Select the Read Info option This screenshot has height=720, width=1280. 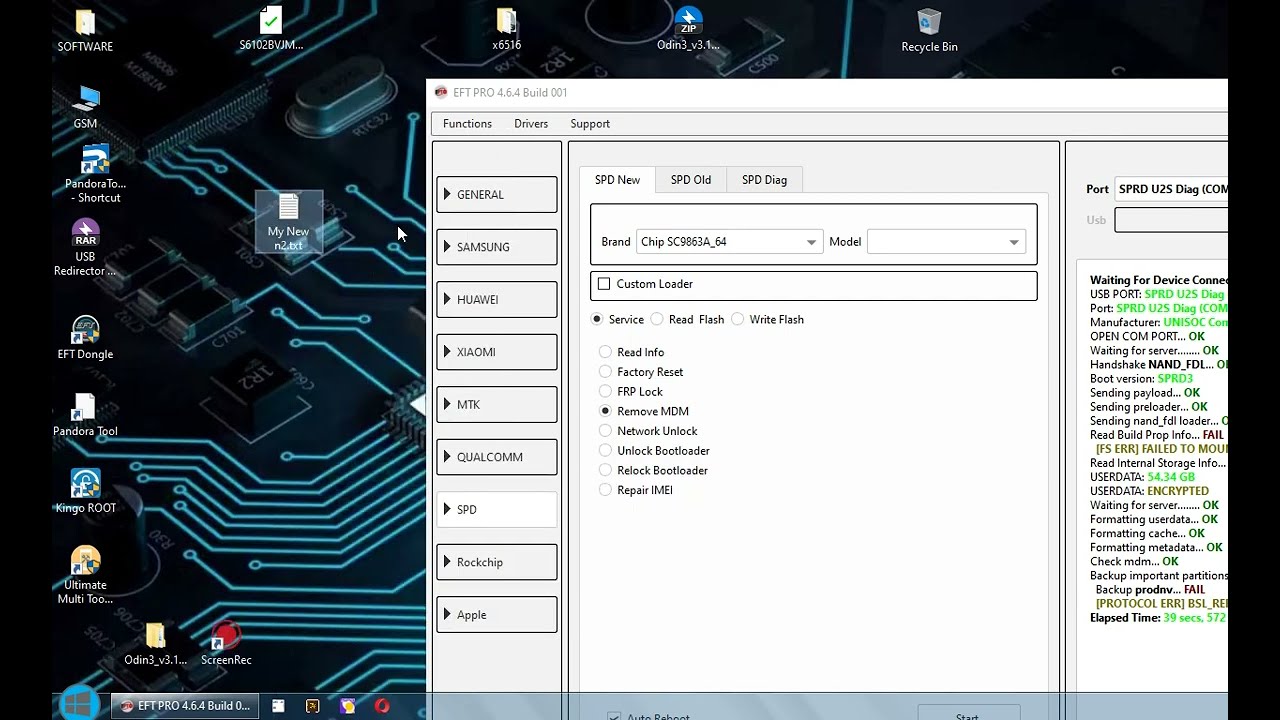[x=605, y=352]
